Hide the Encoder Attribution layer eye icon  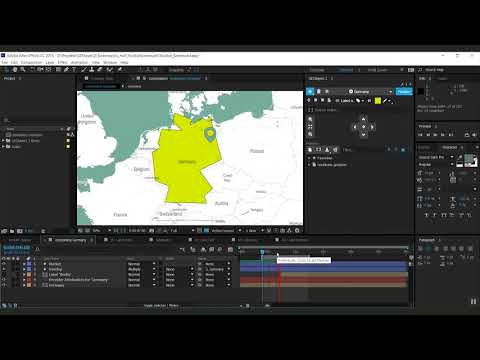point(4,280)
